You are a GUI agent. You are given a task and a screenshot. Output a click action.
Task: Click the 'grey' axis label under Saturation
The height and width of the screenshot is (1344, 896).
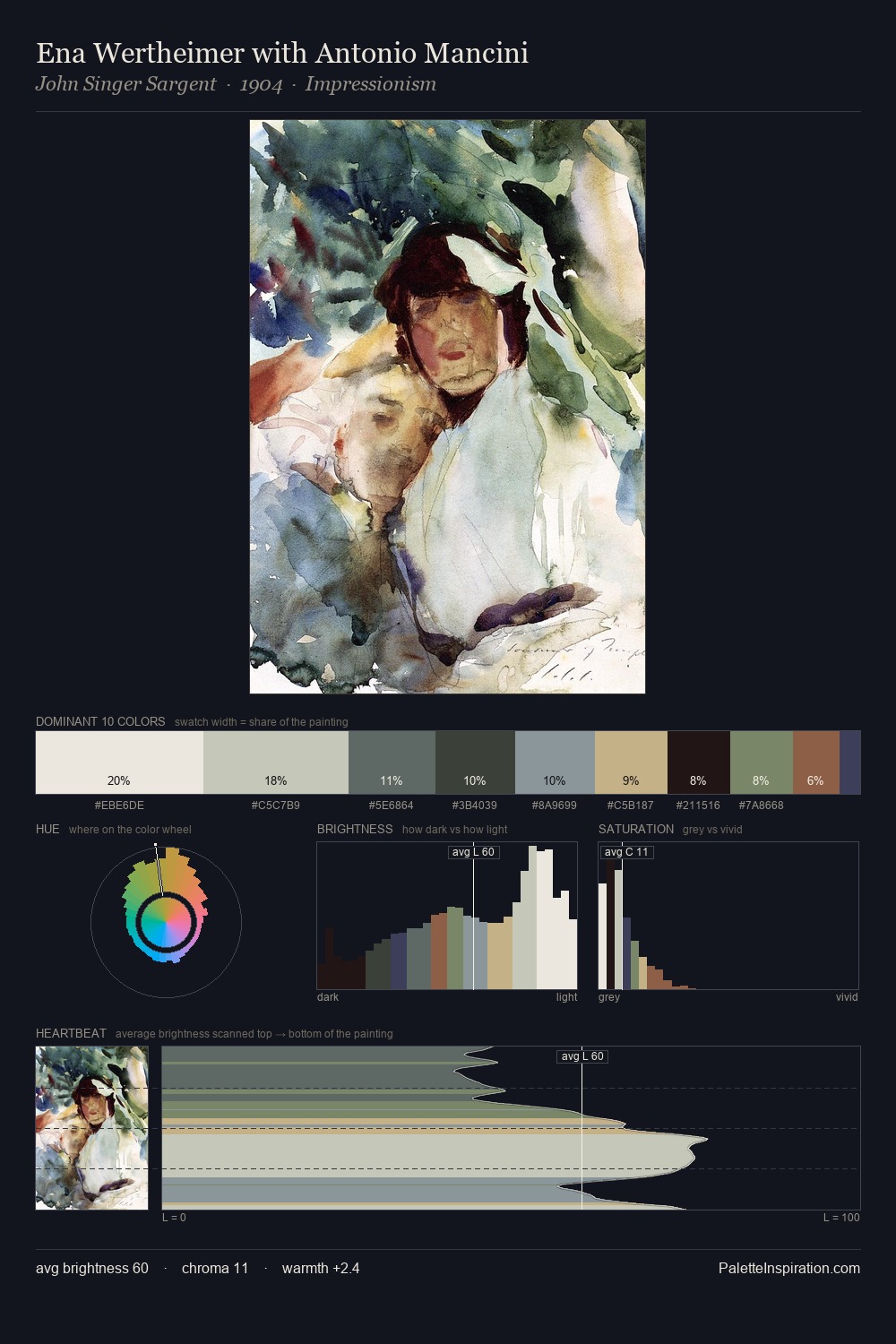pyautogui.click(x=609, y=997)
